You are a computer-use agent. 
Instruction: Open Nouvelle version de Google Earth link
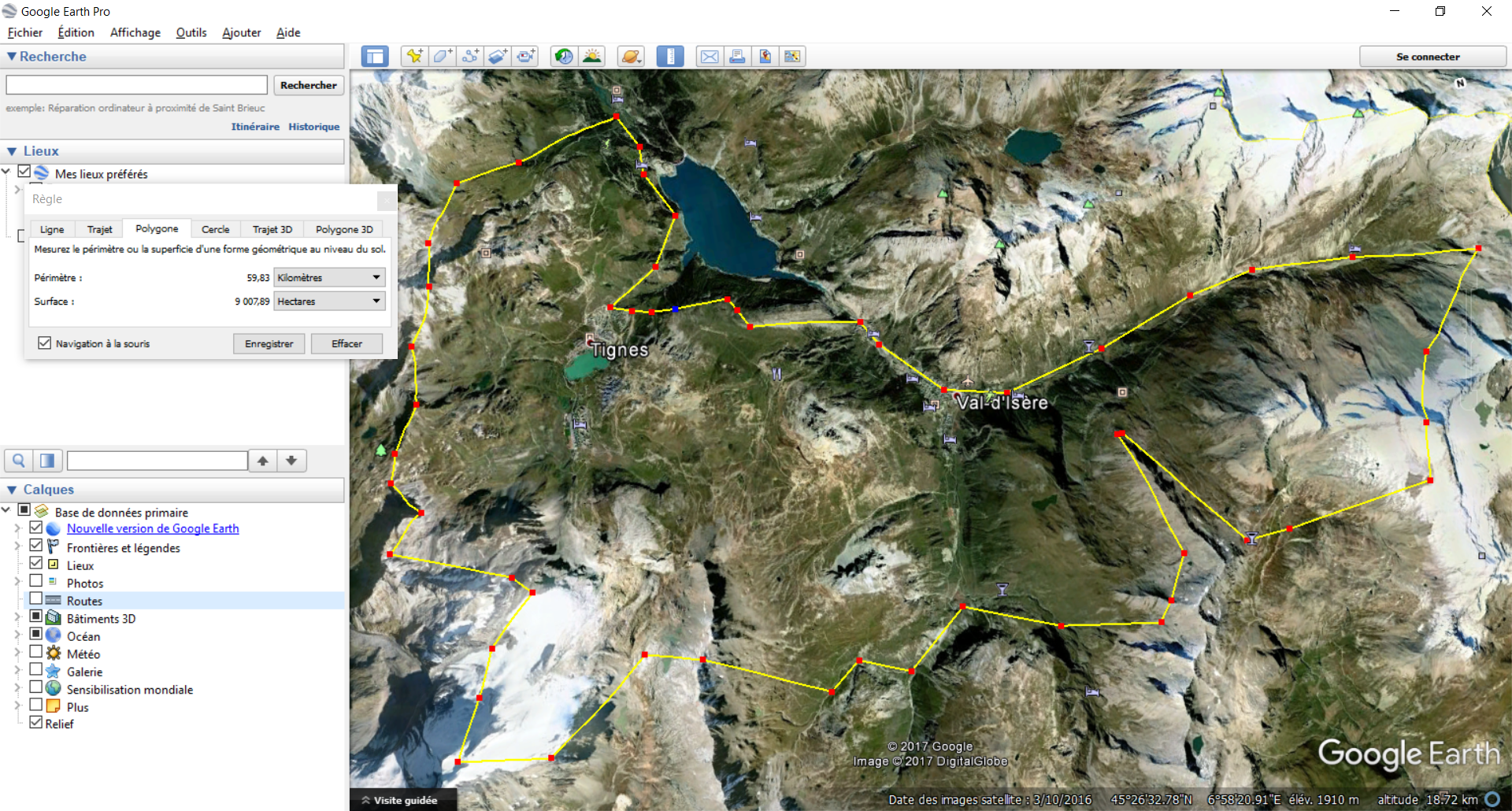(153, 528)
